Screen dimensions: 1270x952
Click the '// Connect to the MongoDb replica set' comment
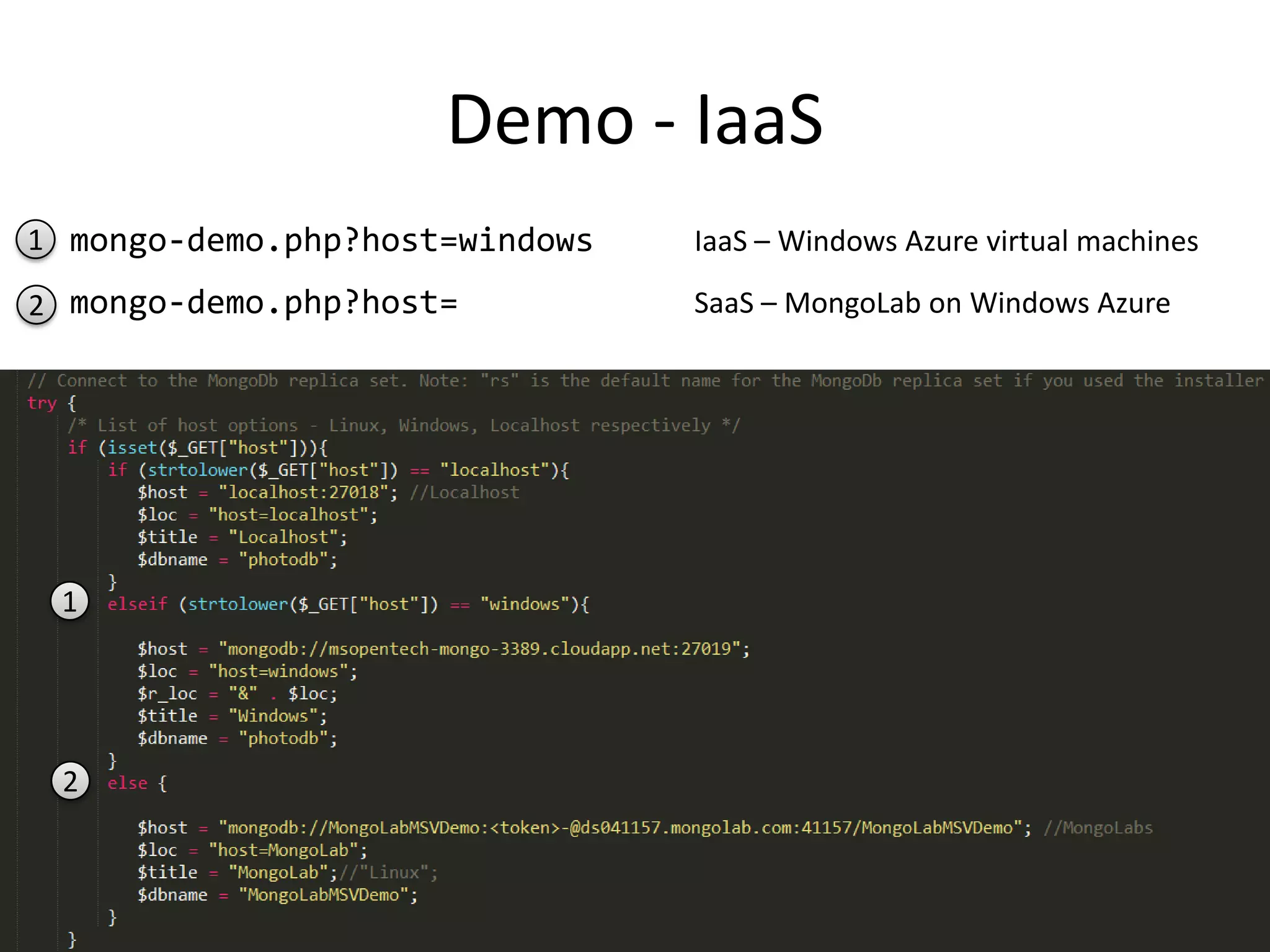point(645,381)
